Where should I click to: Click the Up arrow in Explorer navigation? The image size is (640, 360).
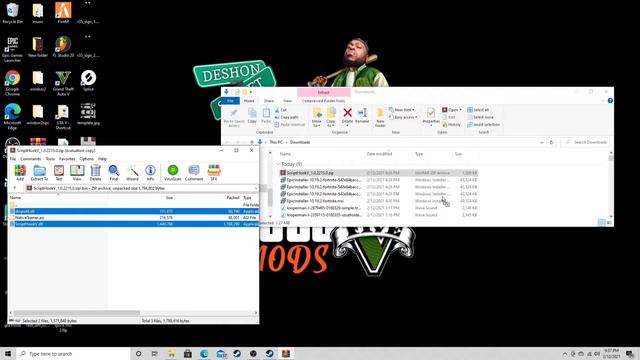tap(252, 142)
